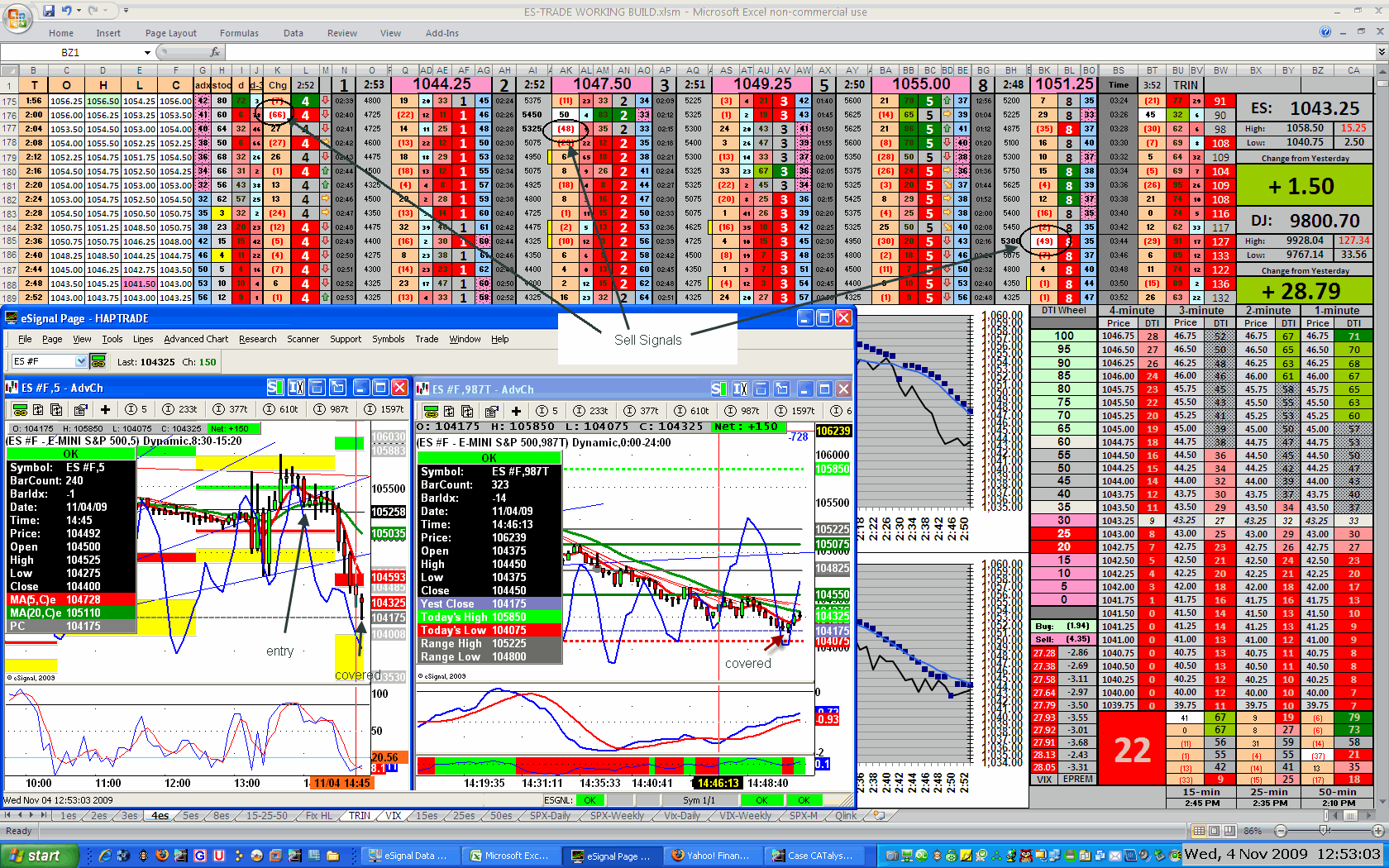Viewport: 1389px width, 868px height.
Task: Click the Excel Help question mark icon
Action: [x=1325, y=32]
